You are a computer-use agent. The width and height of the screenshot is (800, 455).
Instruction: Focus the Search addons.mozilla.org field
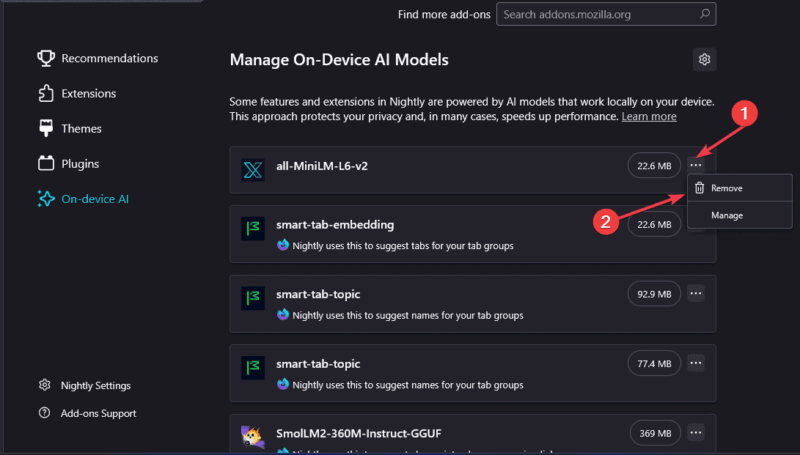point(606,14)
